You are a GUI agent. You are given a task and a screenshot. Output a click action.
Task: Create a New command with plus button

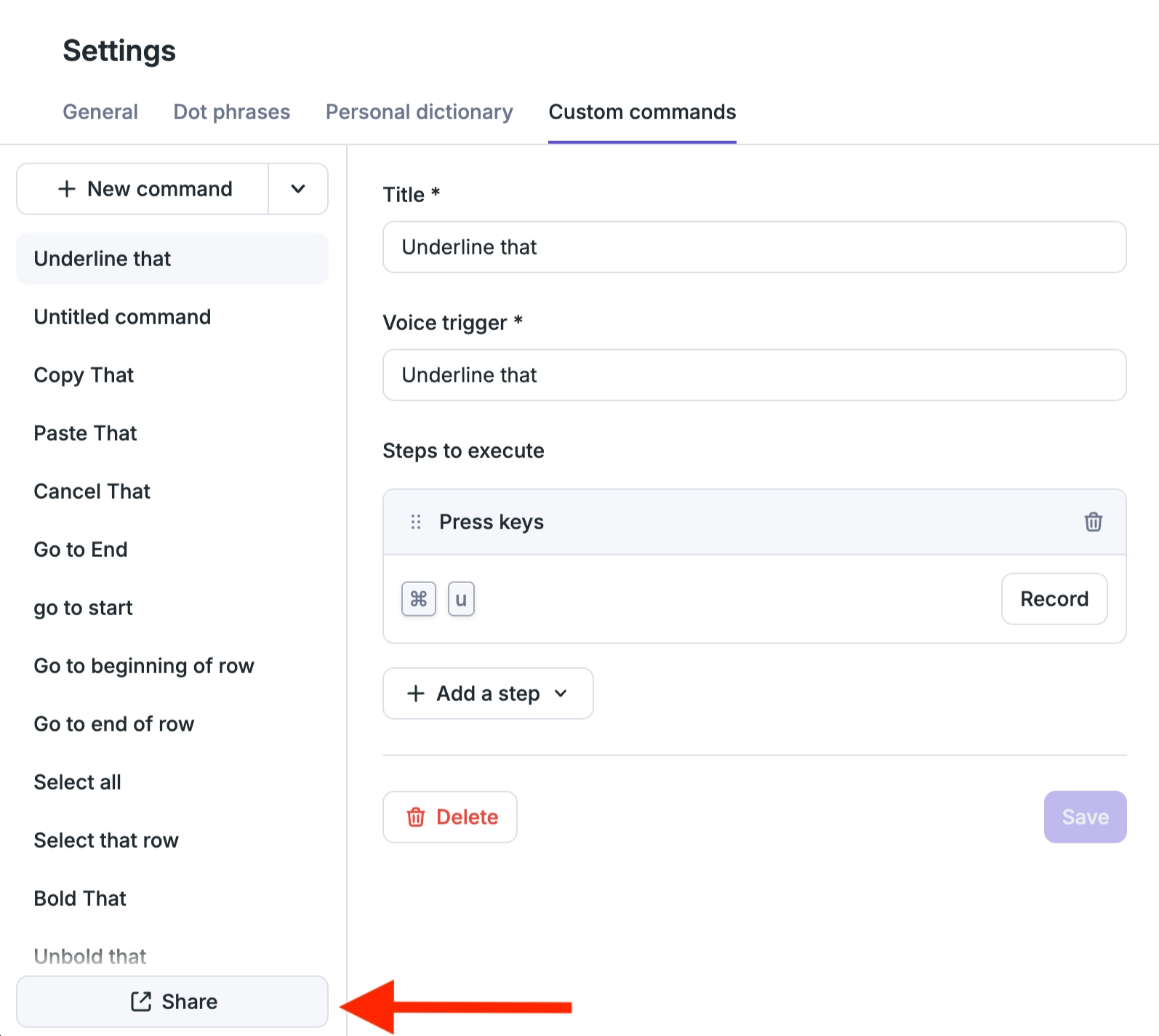143,189
